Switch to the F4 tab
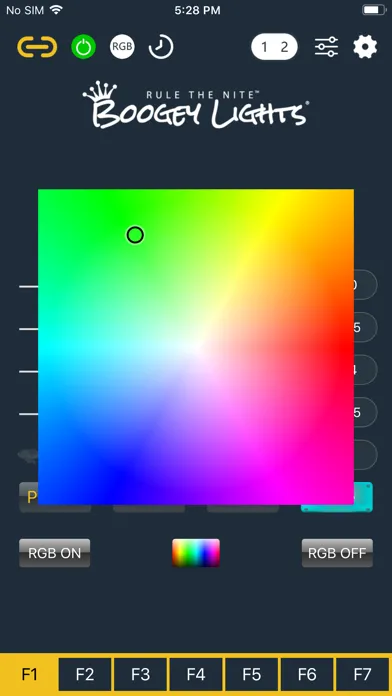392x696 pixels. pyautogui.click(x=196, y=675)
